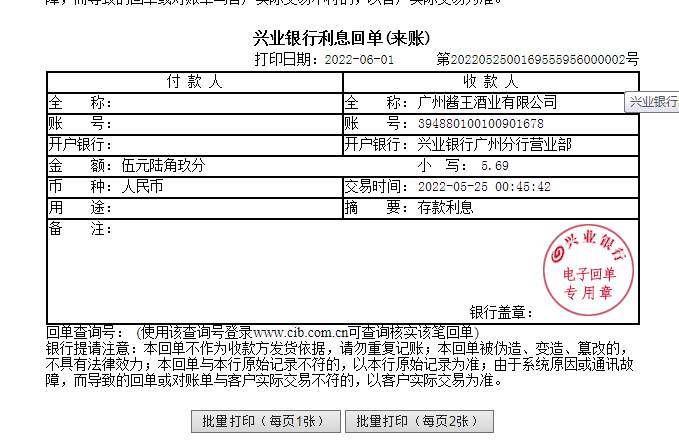The width and height of the screenshot is (679, 441).
Task: Click the 备注 remarks label
Action: [80, 229]
